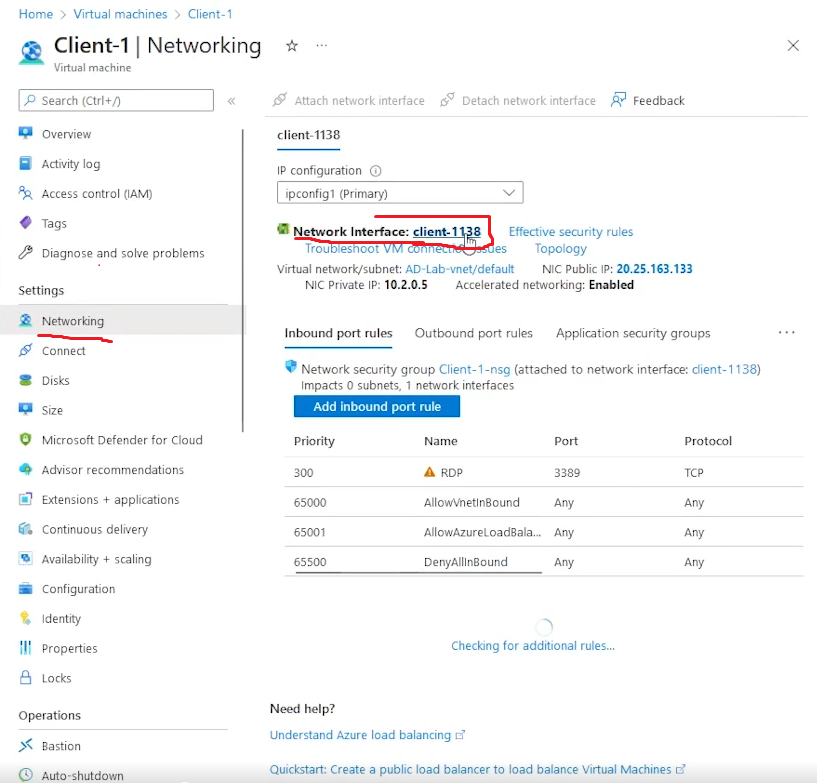Click the sidebar vertical scrollbar
This screenshot has height=783, width=817.
coord(242,280)
